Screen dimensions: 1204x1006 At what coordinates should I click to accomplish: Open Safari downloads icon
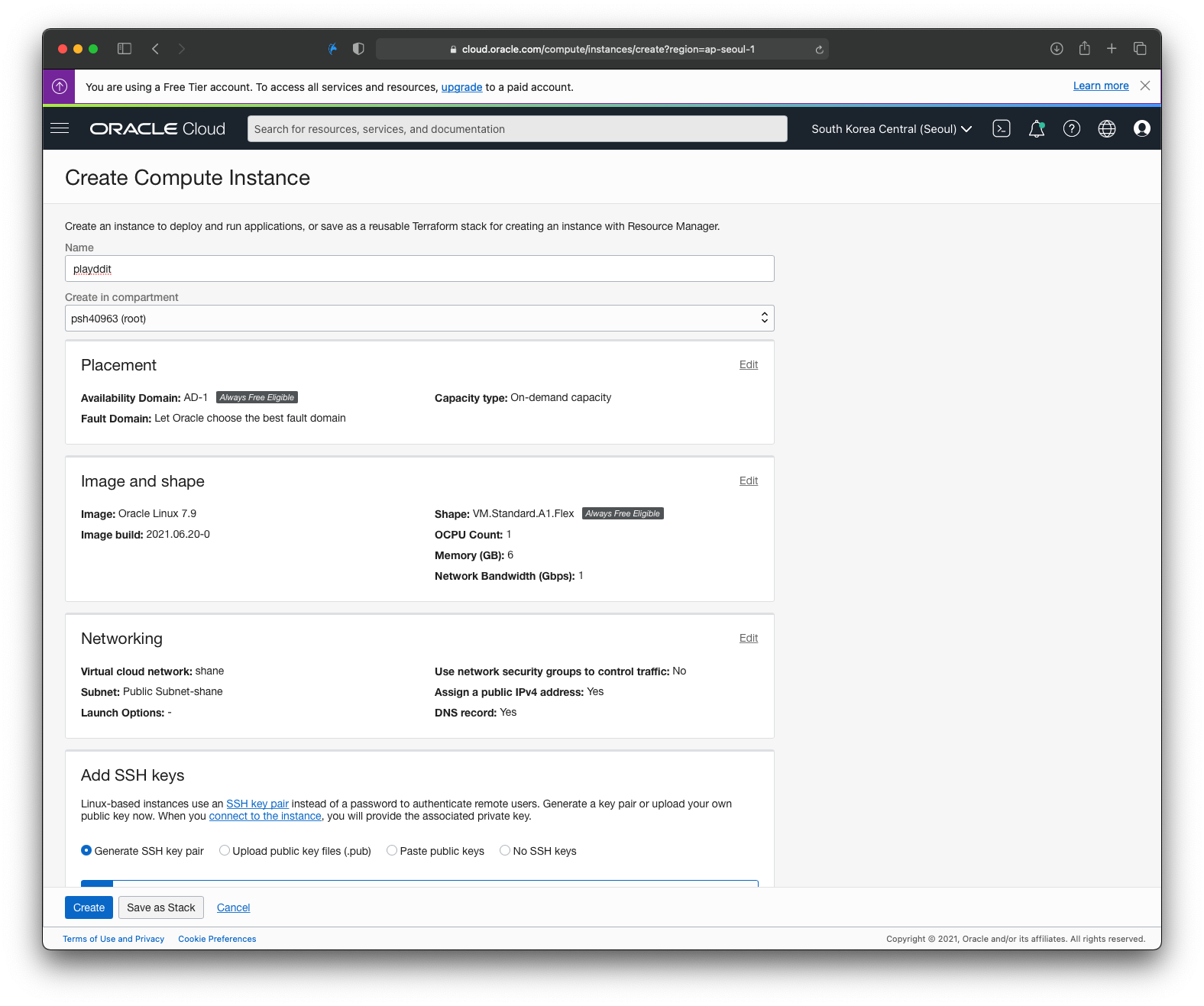(x=1057, y=49)
